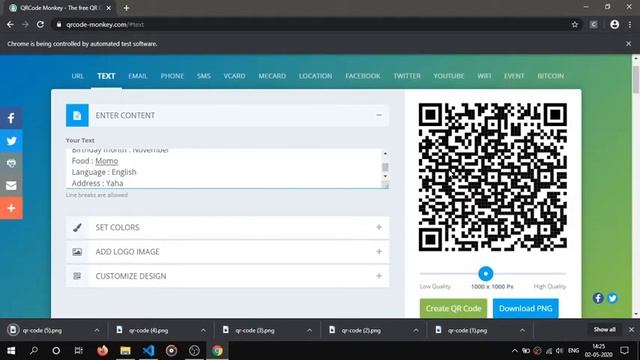Share by email via left sidebar
Image resolution: width=640 pixels, height=360 pixels.
(x=11, y=186)
